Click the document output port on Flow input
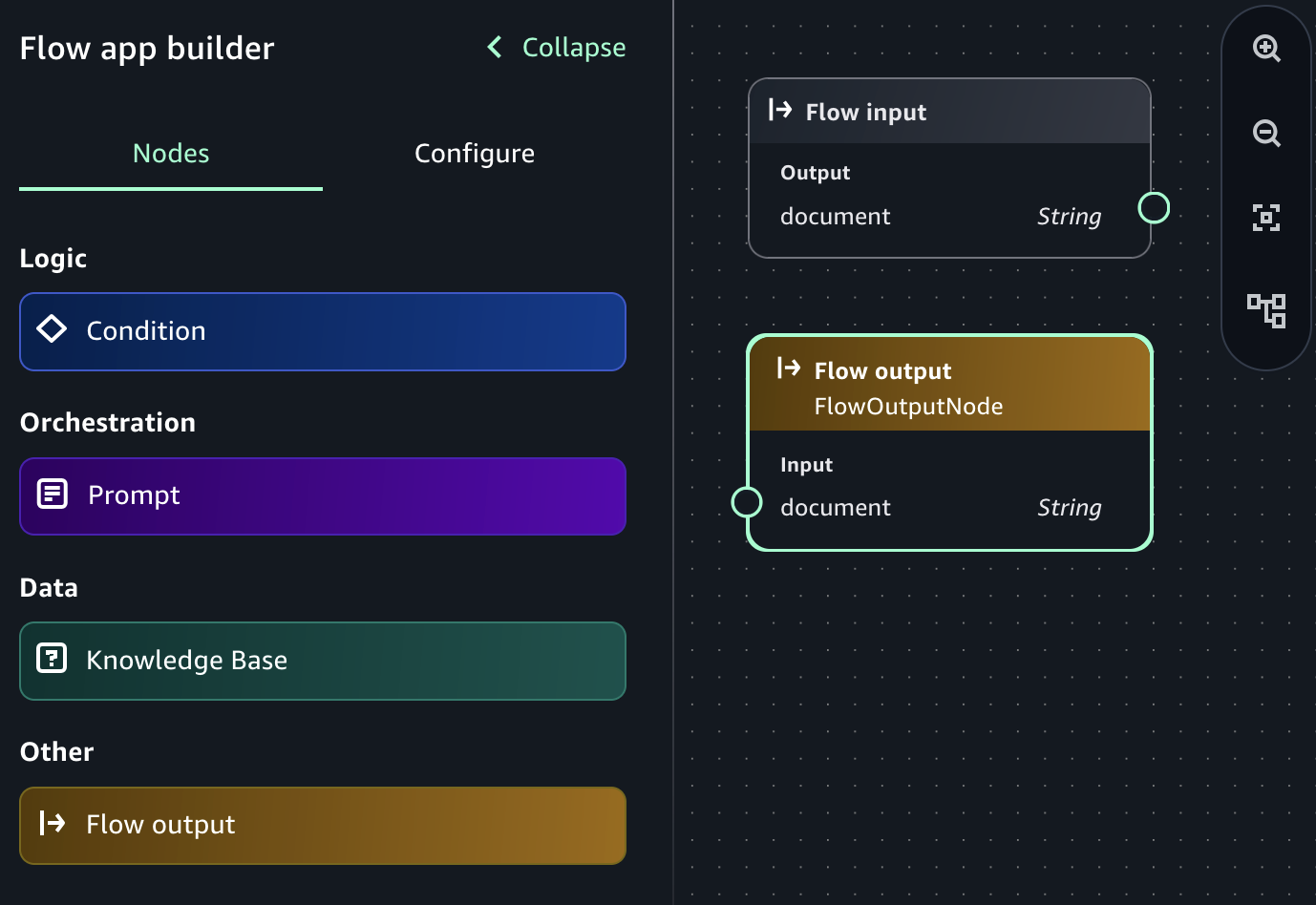Image resolution: width=1316 pixels, height=905 pixels. 1153,206
